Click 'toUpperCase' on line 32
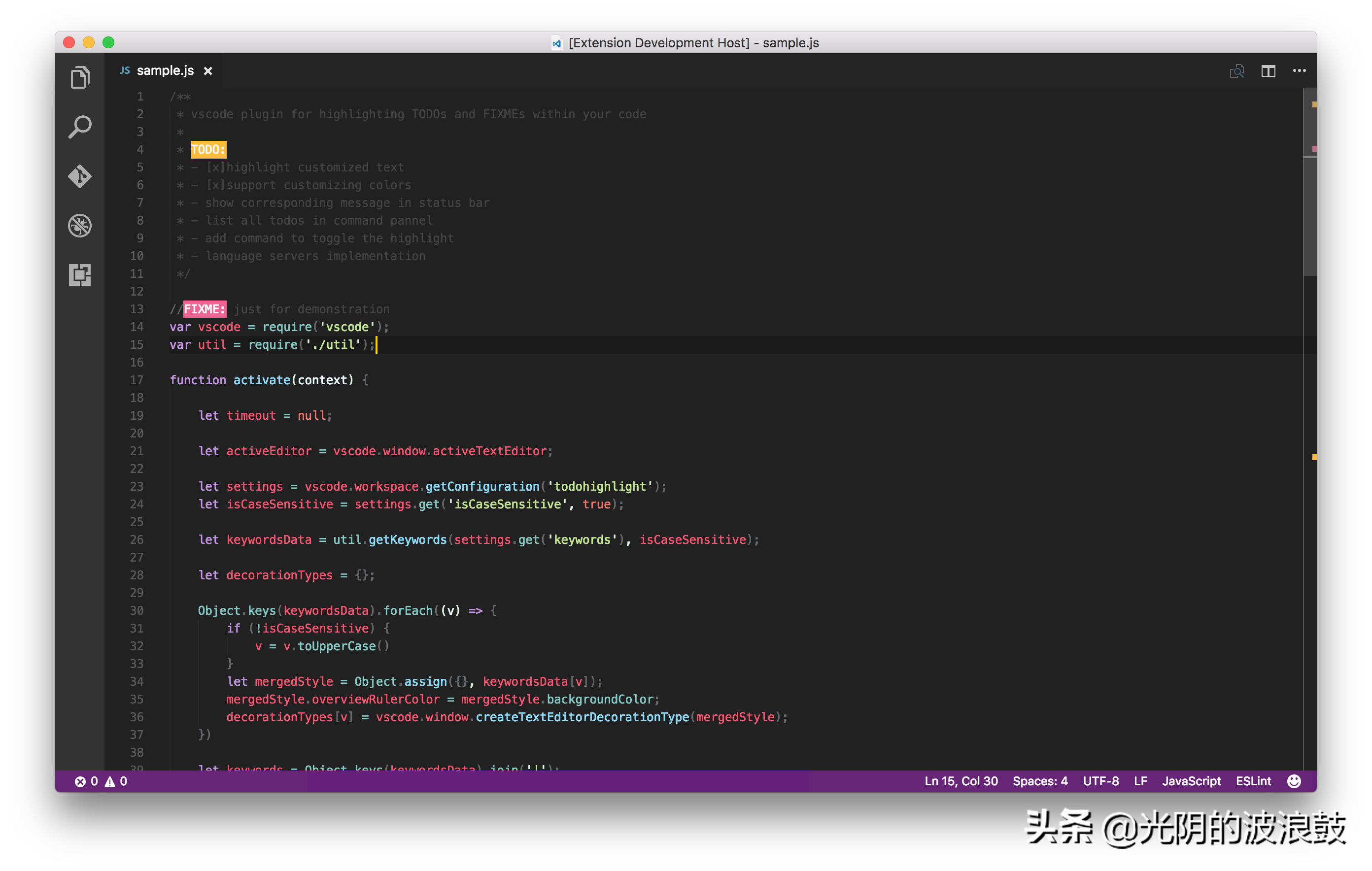Image resolution: width=1372 pixels, height=871 pixels. (x=336, y=646)
